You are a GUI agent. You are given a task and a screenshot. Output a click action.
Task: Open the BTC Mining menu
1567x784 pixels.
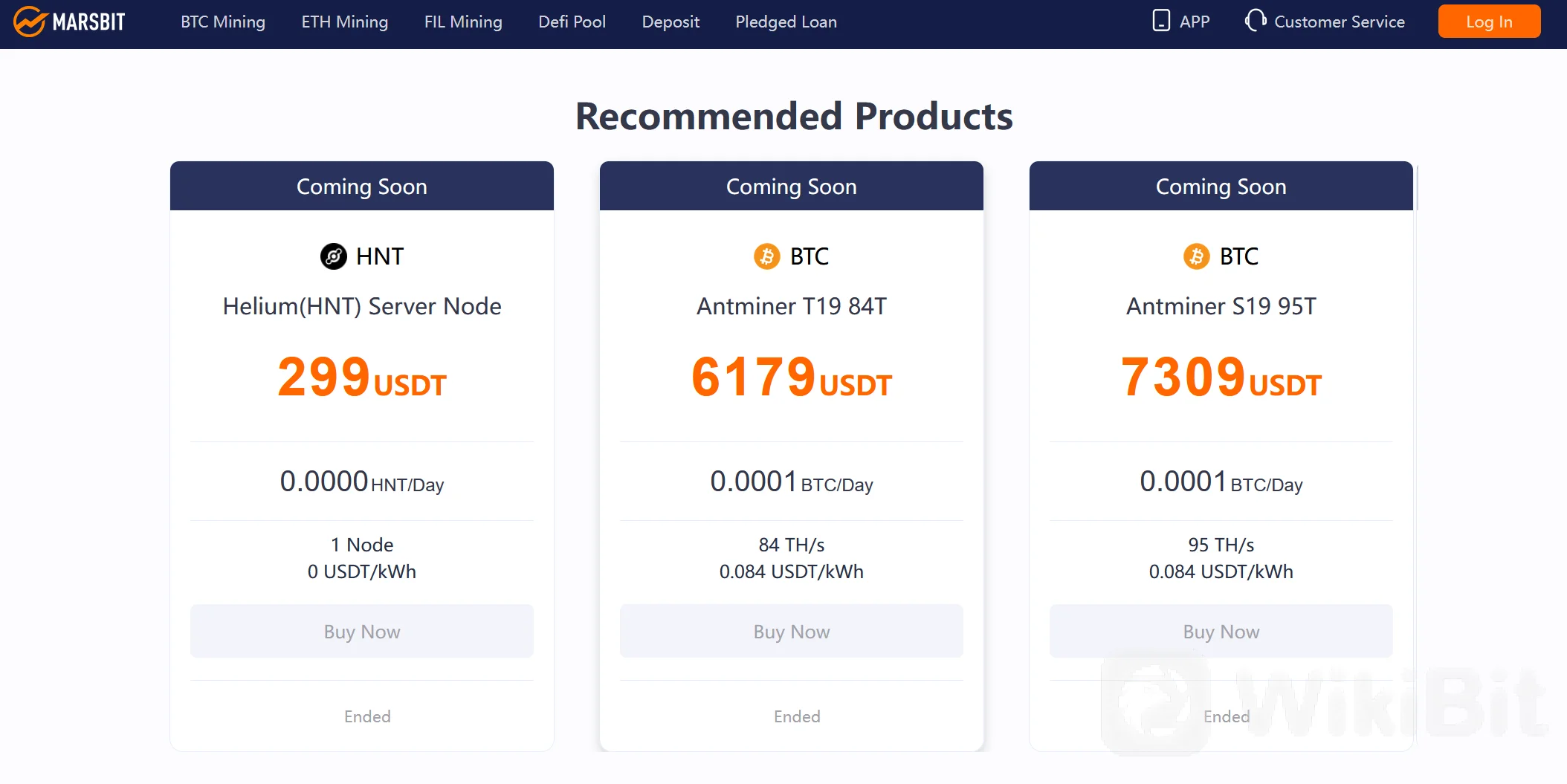[223, 22]
